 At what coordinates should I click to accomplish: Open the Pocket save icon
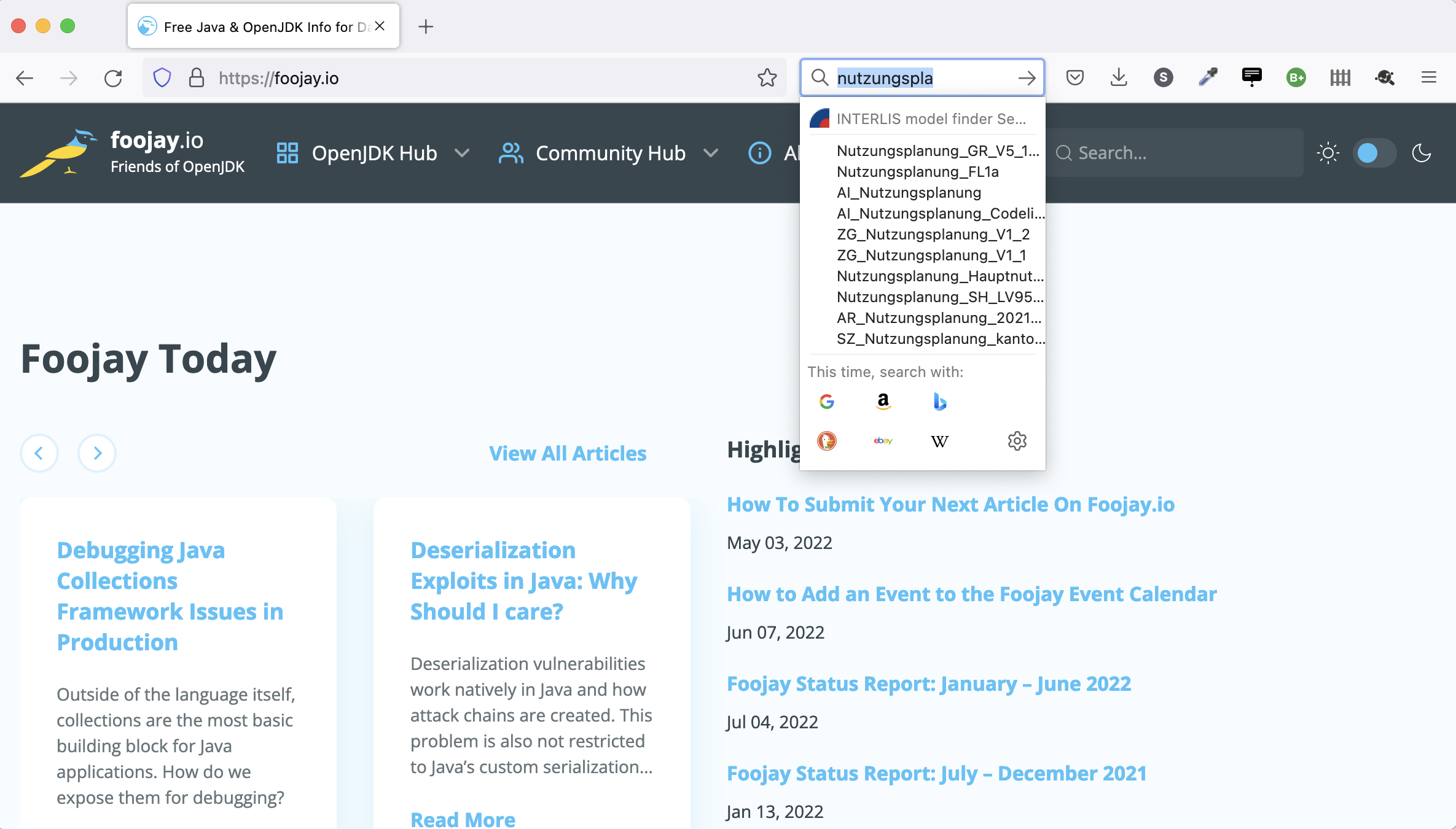1074,77
